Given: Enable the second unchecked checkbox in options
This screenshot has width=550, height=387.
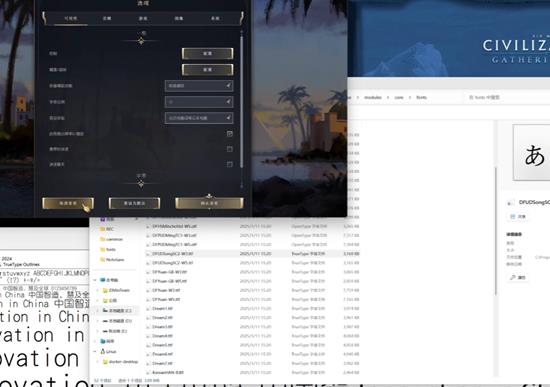Looking at the screenshot, I should (x=230, y=149).
